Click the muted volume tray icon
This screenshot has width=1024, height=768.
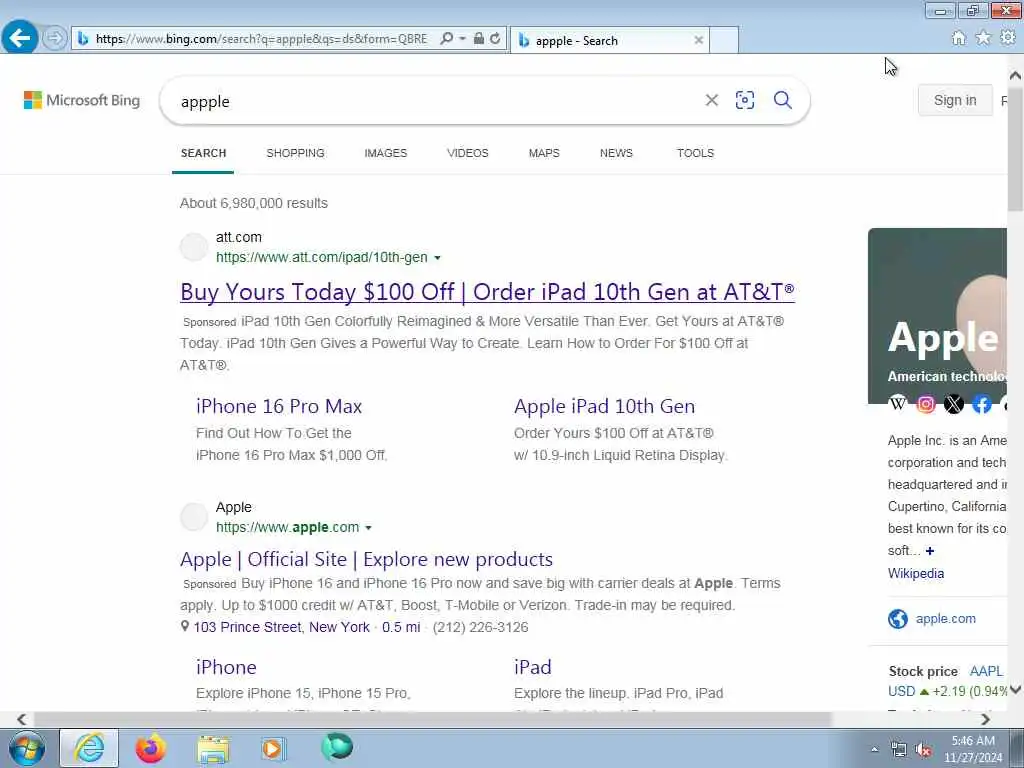click(x=923, y=750)
